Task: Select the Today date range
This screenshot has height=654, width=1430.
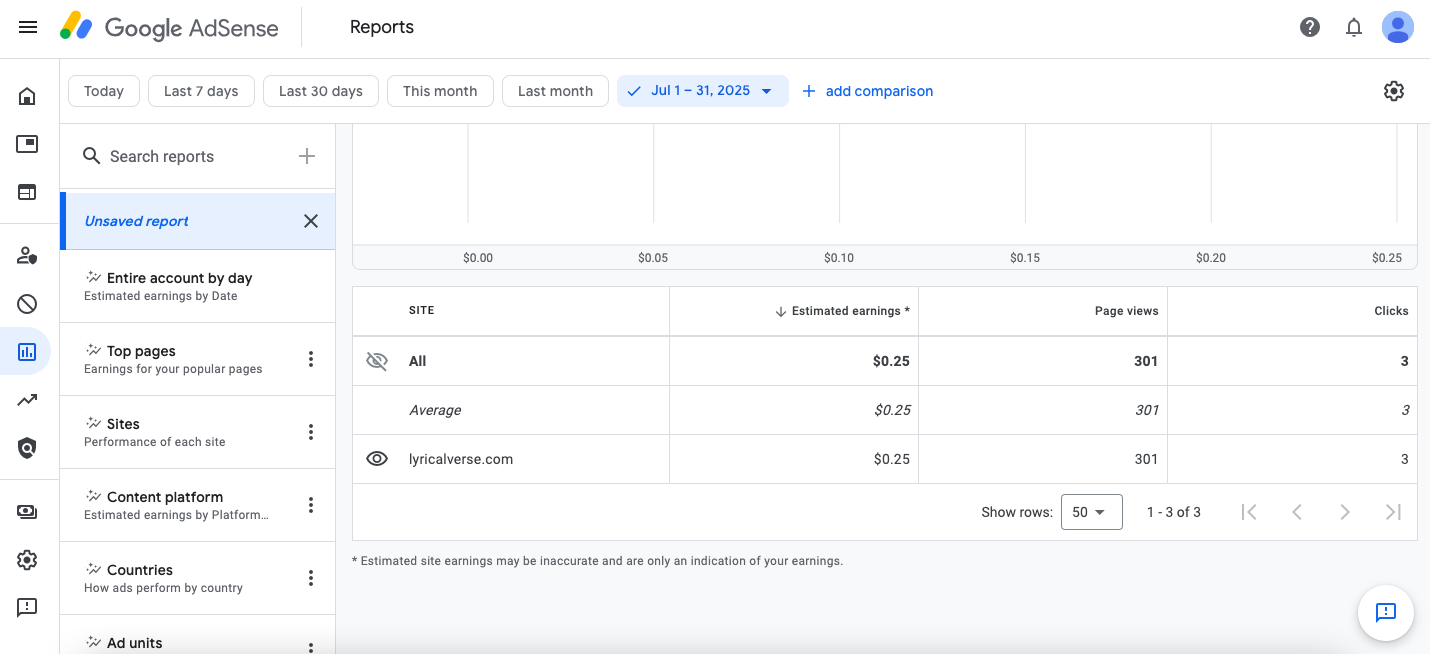Action: 104,91
